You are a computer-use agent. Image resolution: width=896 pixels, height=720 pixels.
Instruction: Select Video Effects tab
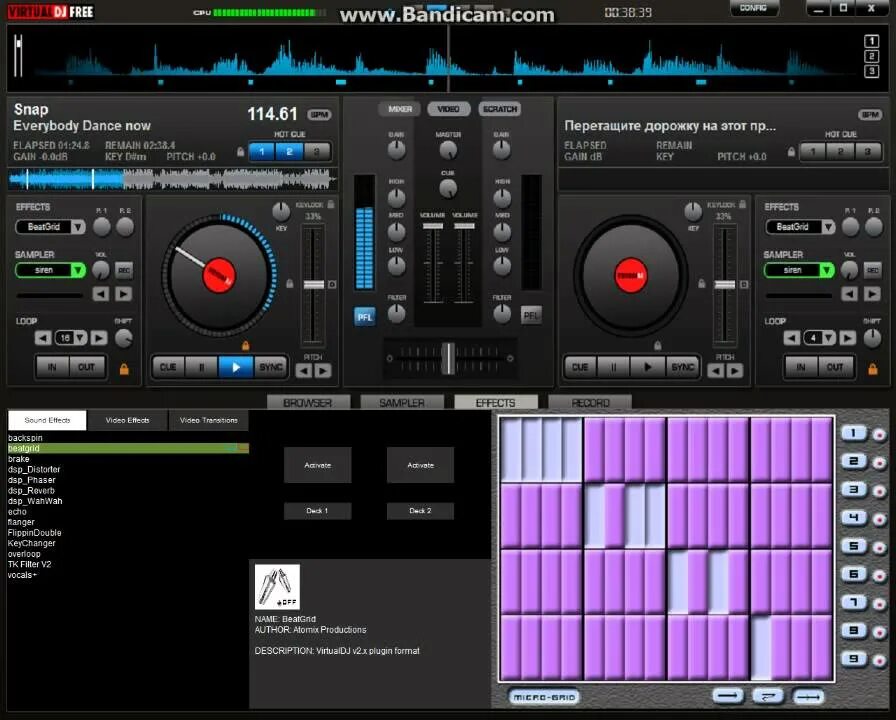127,420
